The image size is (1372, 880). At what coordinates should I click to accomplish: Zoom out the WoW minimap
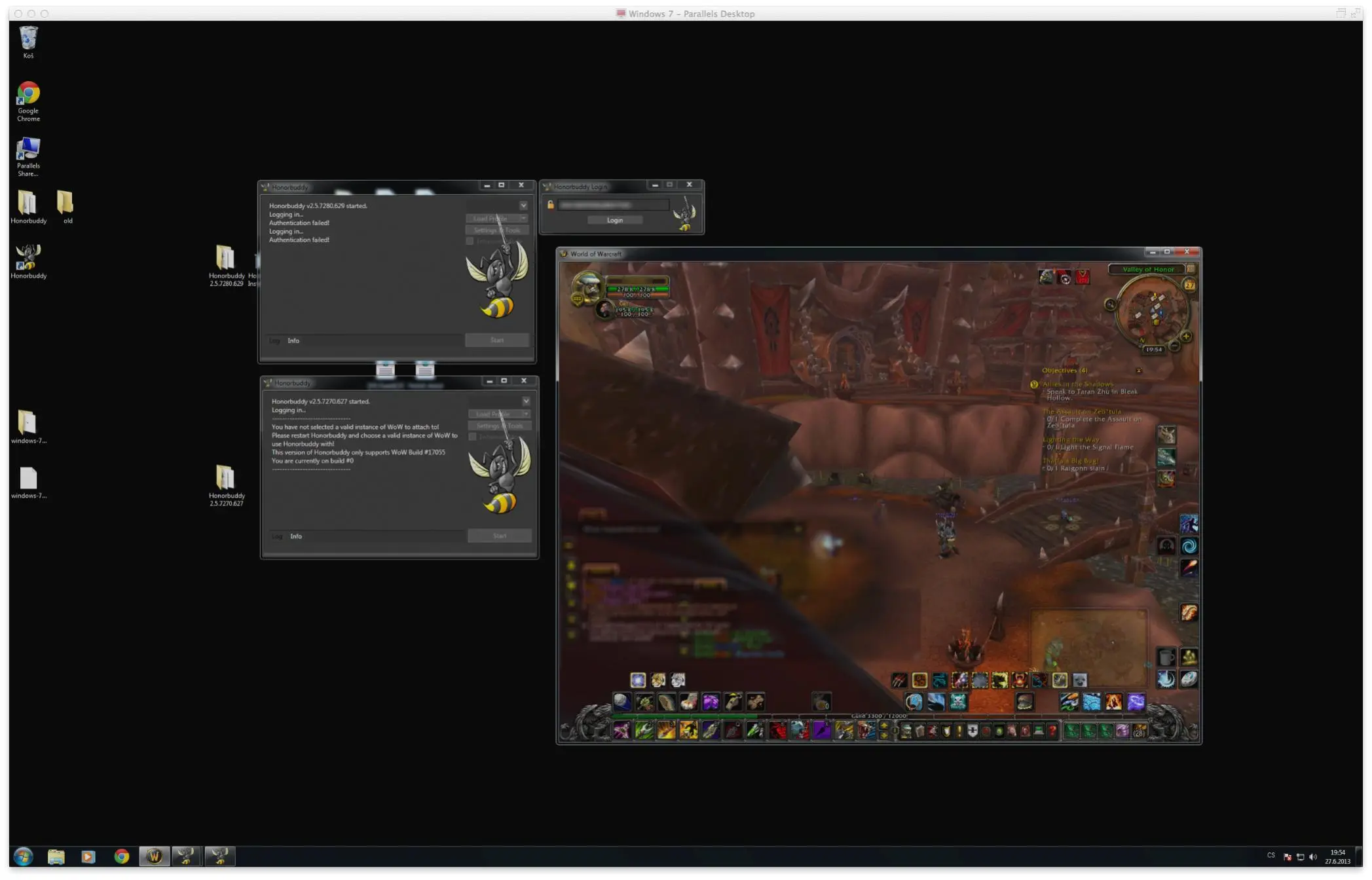click(1174, 345)
